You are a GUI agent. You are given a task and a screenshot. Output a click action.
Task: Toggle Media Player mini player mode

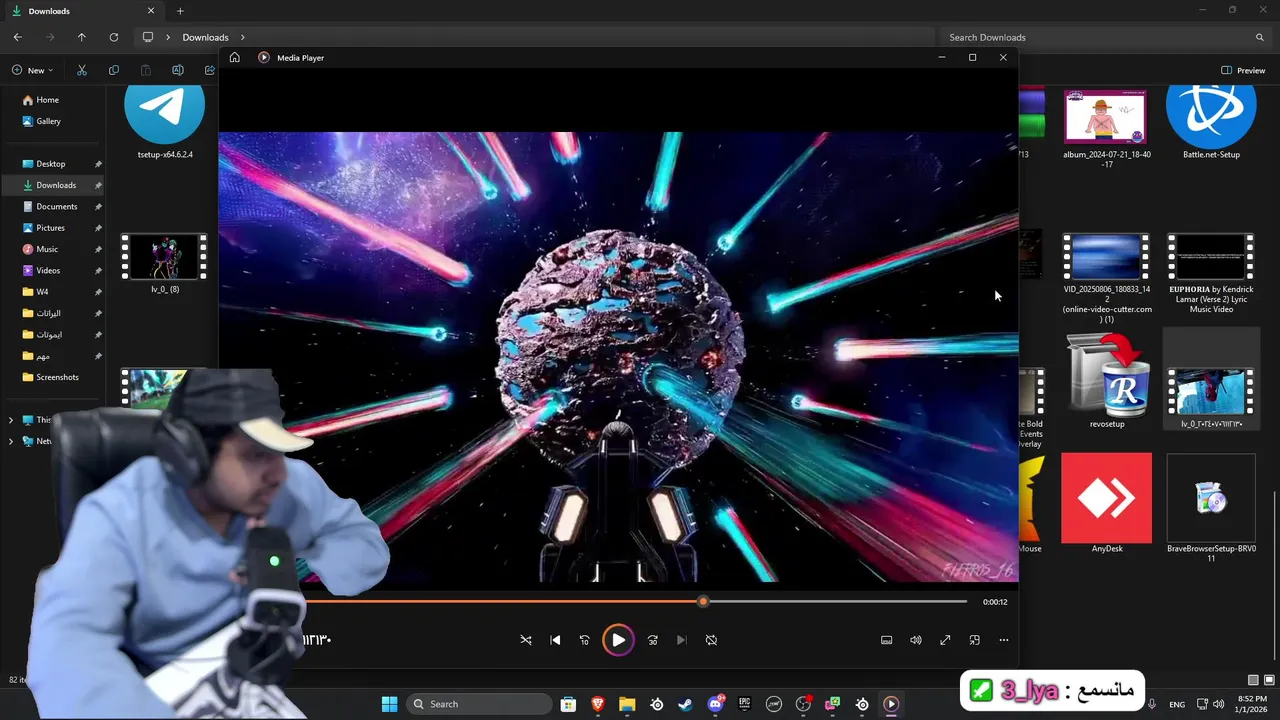[974, 640]
